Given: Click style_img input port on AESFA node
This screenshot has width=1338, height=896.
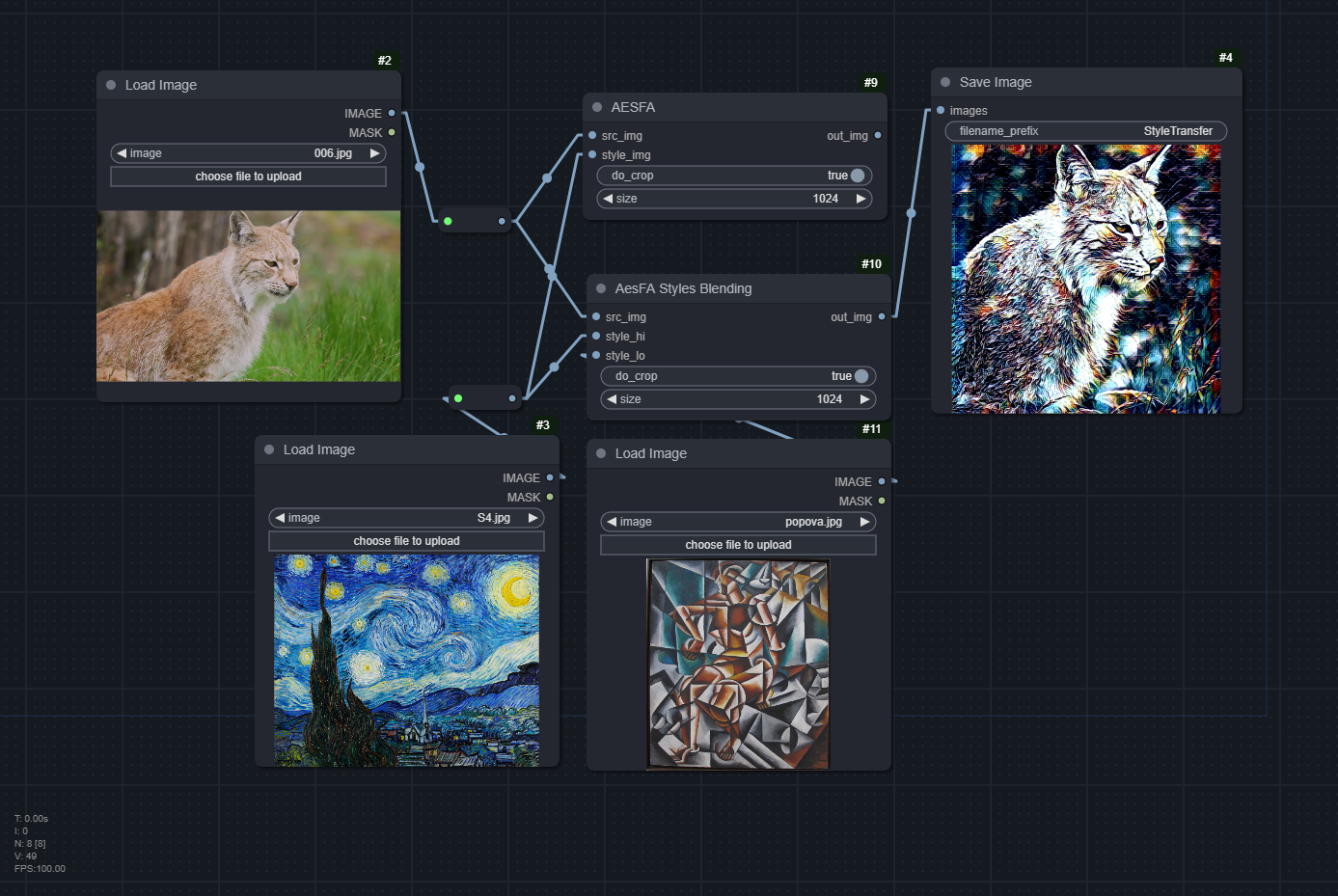Looking at the screenshot, I should click(x=592, y=154).
